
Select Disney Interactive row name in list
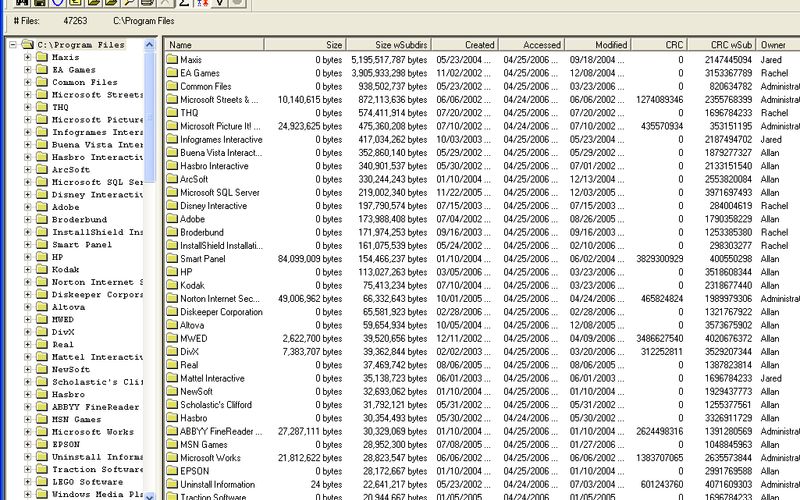coord(213,206)
